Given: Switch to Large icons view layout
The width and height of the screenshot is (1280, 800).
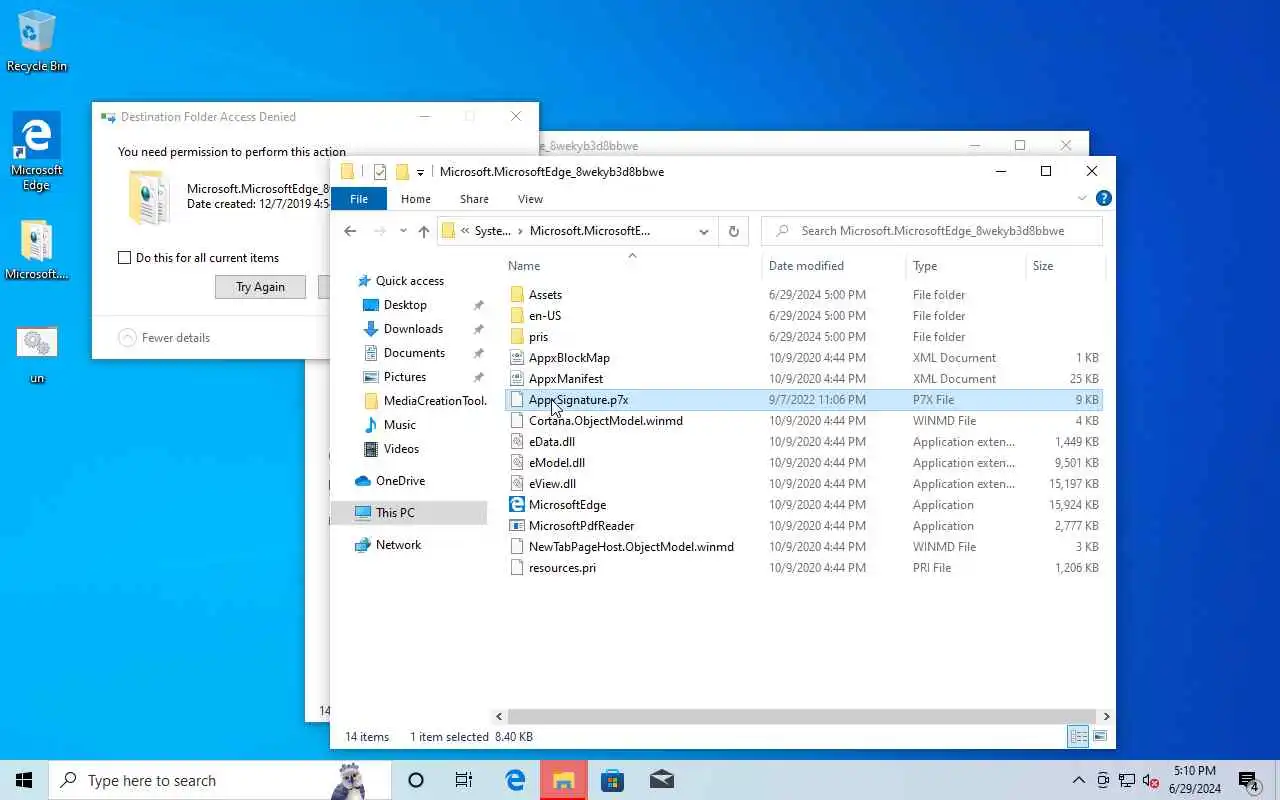Looking at the screenshot, I should 1100,737.
